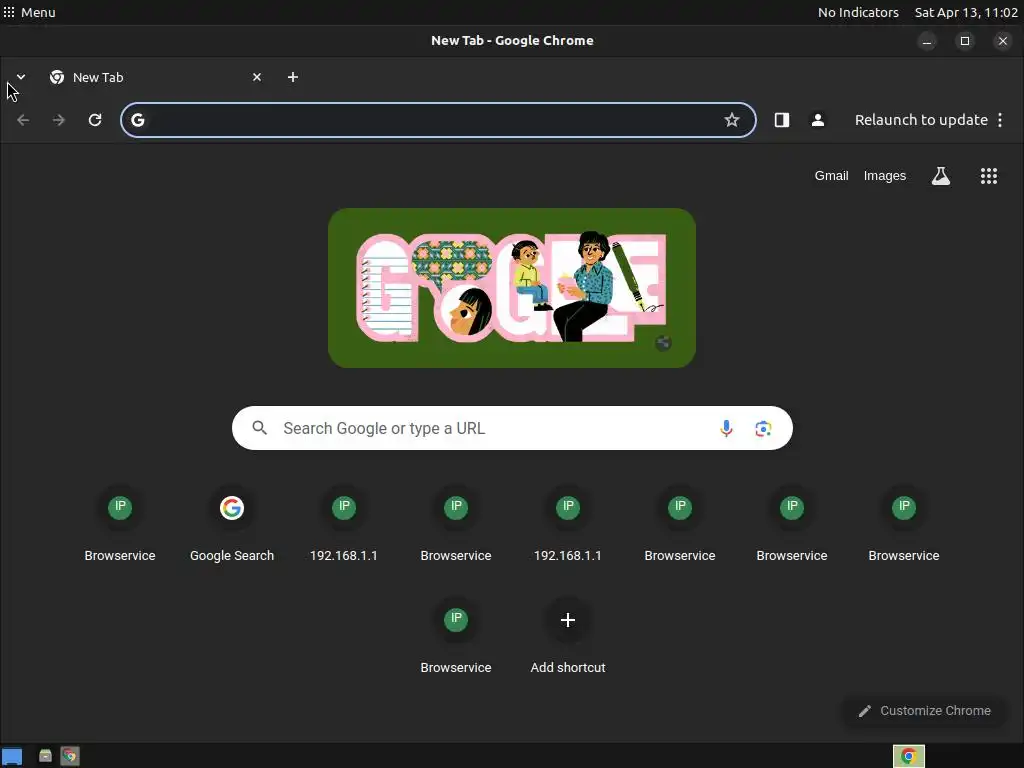Open the Images link

[884, 176]
